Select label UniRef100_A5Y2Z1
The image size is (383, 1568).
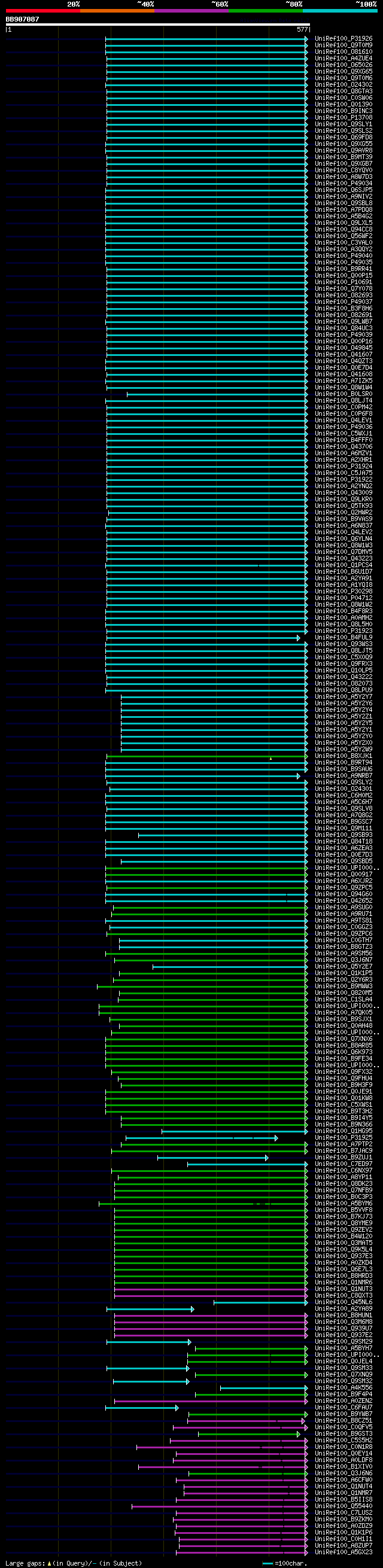click(x=344, y=717)
